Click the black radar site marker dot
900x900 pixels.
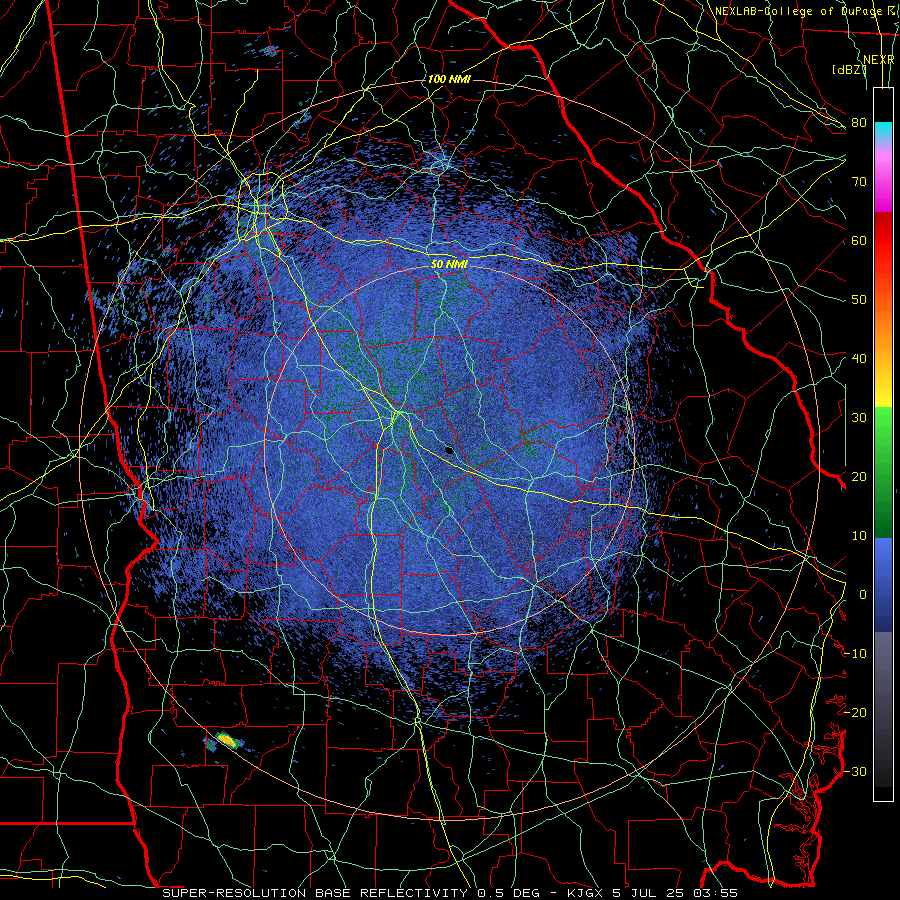[449, 450]
